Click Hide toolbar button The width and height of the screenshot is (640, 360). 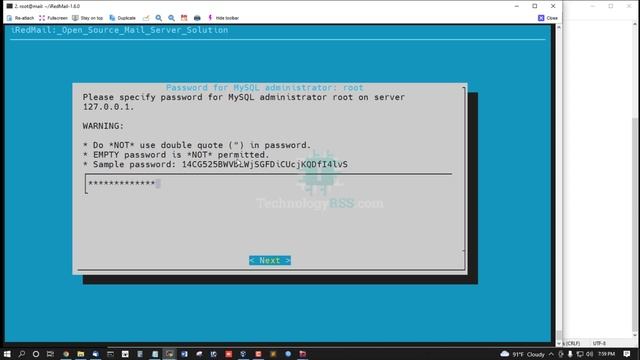pyautogui.click(x=223, y=18)
